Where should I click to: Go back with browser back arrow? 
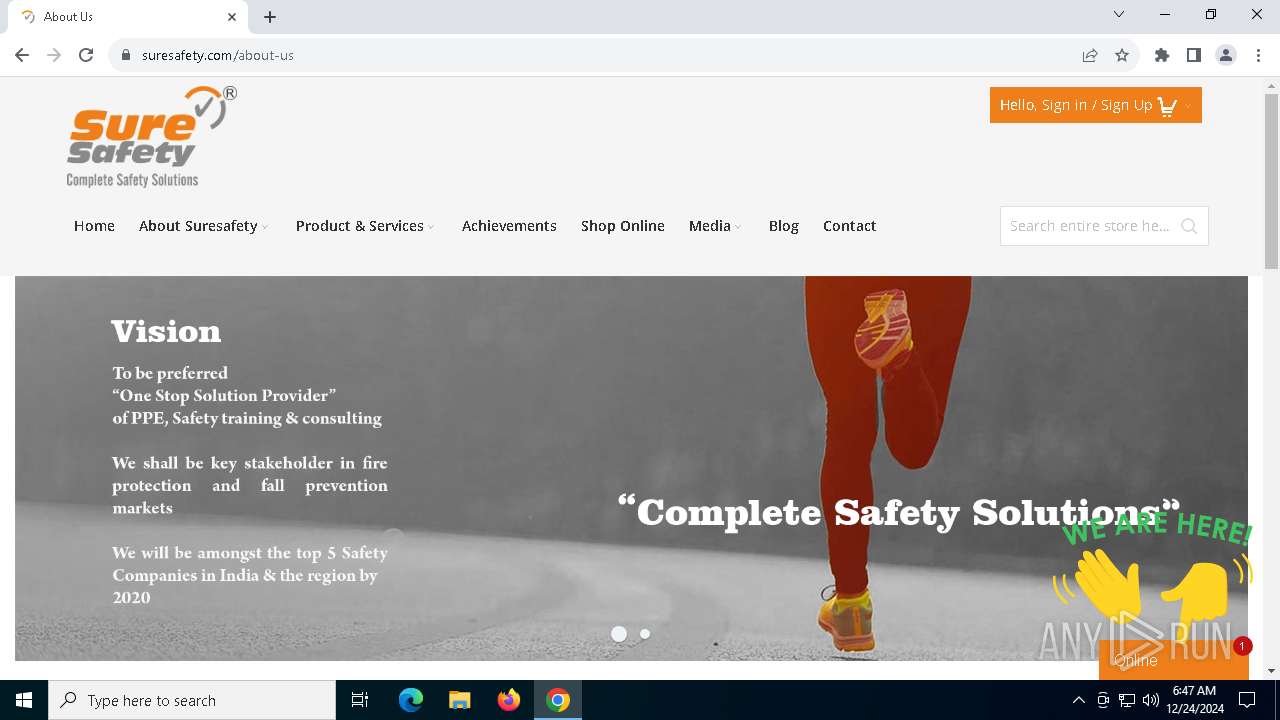[22, 55]
